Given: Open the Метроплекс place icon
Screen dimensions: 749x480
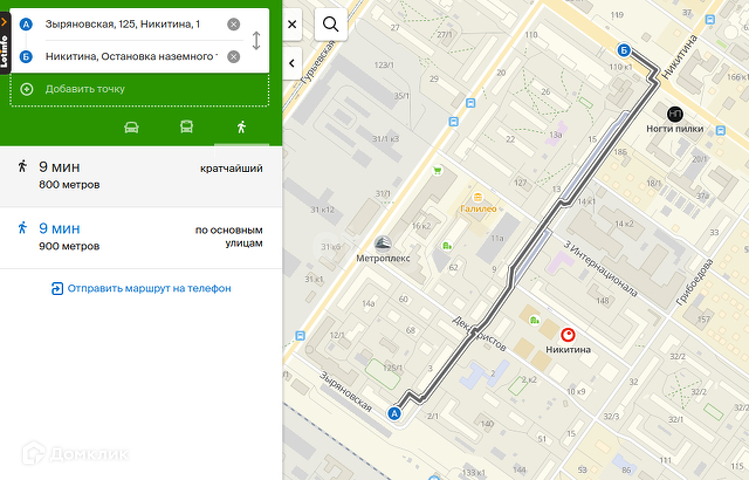Looking at the screenshot, I should [x=383, y=244].
